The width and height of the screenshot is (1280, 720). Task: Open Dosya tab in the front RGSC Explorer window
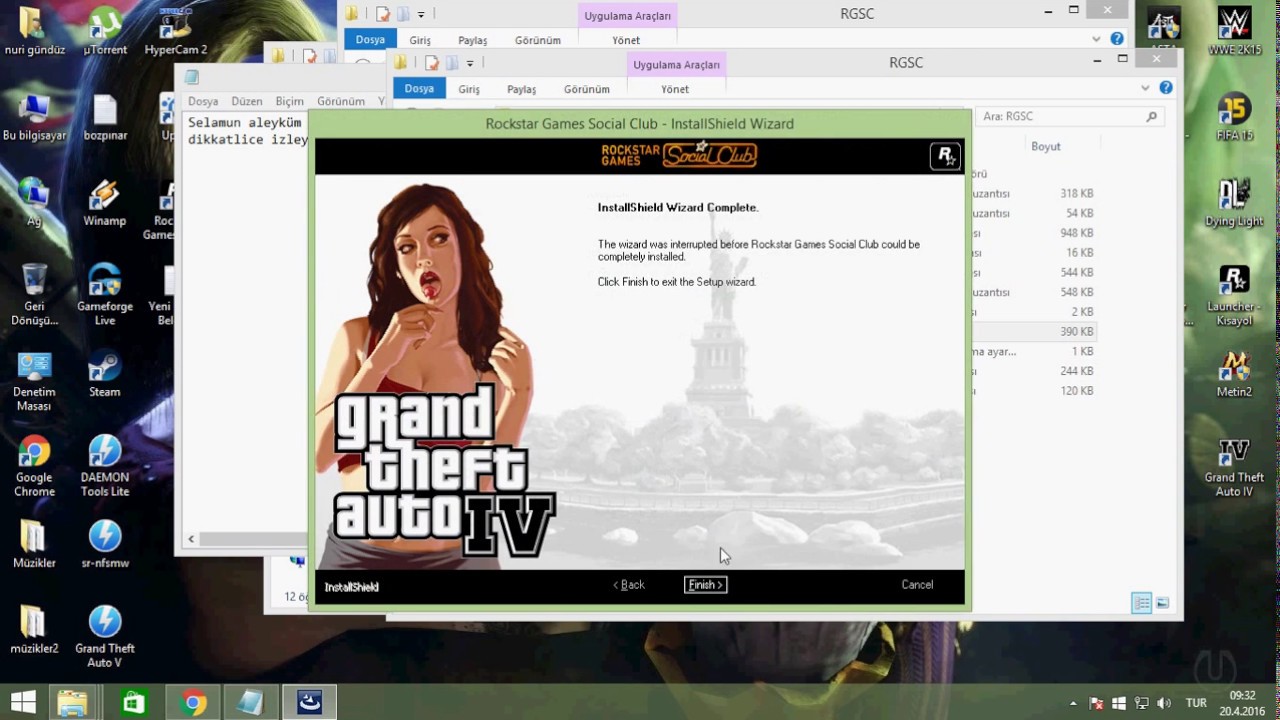pyautogui.click(x=419, y=89)
